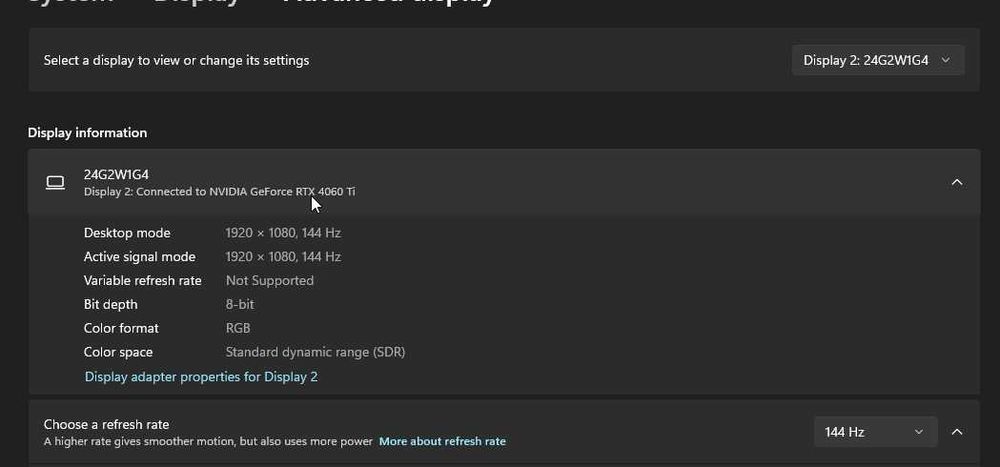Open the 144 Hz refresh rate dropdown

874,432
